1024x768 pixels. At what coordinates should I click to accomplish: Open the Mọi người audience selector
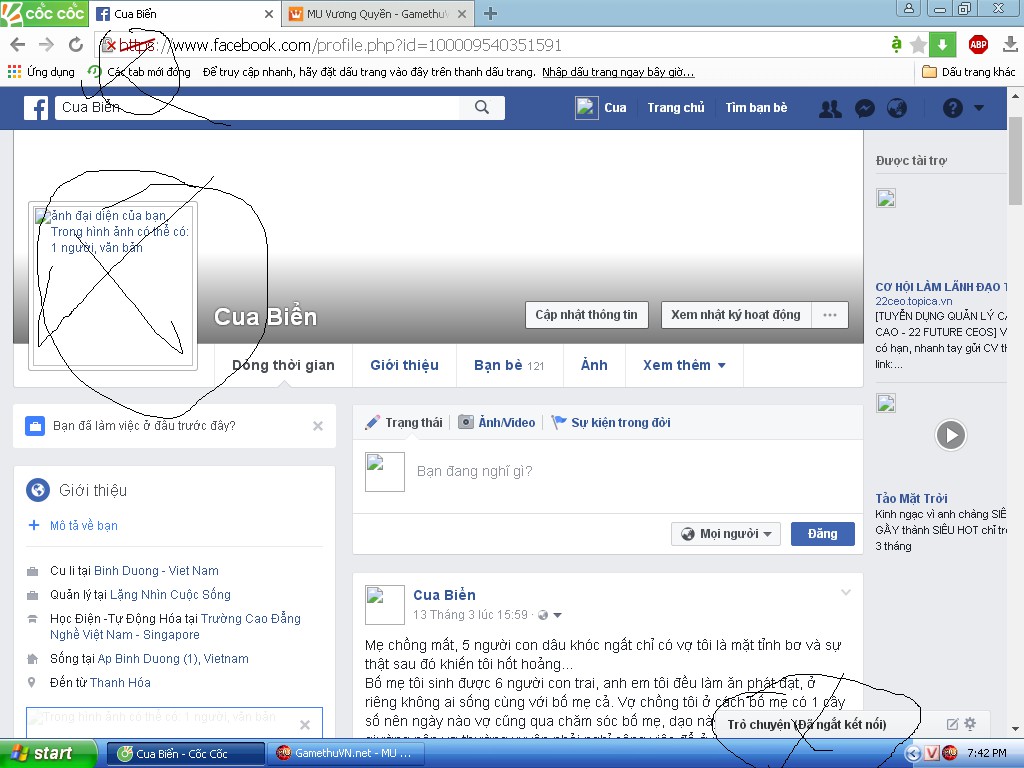click(725, 534)
